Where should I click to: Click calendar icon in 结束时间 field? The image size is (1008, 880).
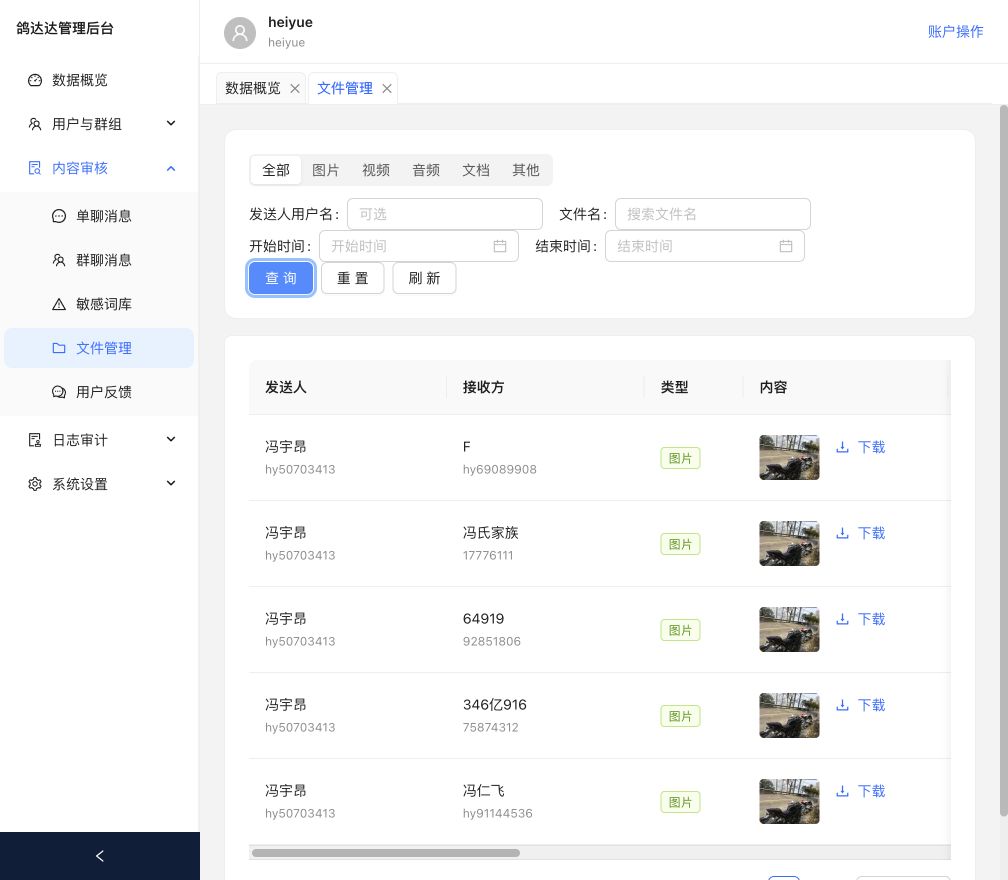pos(786,246)
